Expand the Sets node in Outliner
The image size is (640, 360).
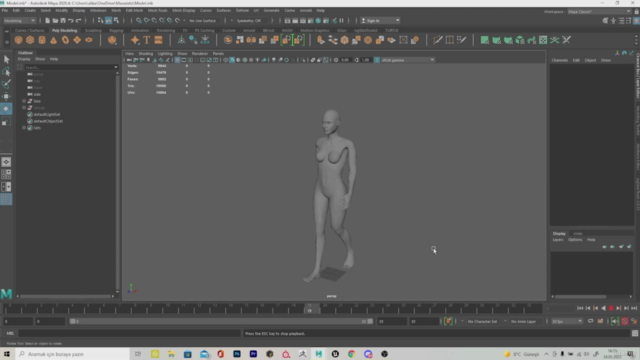click(x=24, y=128)
